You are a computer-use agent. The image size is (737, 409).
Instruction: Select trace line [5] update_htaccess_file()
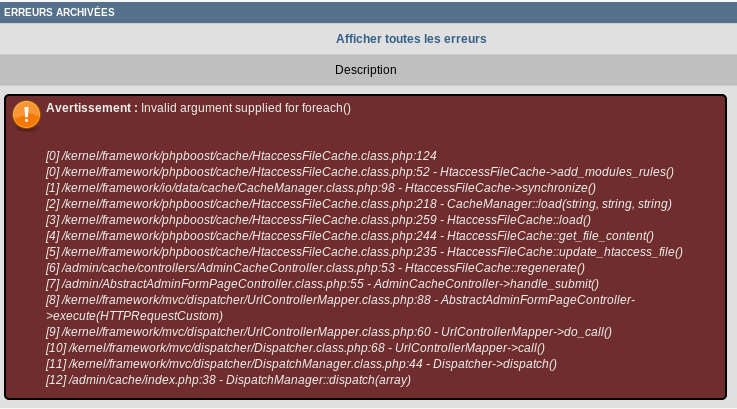pyautogui.click(x=364, y=252)
